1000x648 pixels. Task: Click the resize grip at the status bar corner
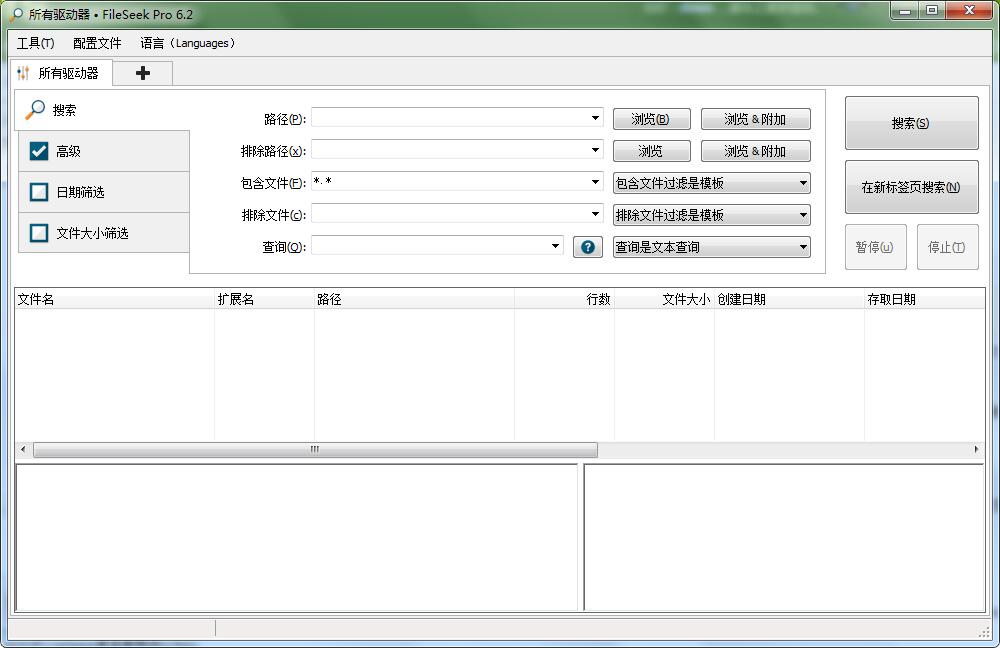tap(984, 631)
